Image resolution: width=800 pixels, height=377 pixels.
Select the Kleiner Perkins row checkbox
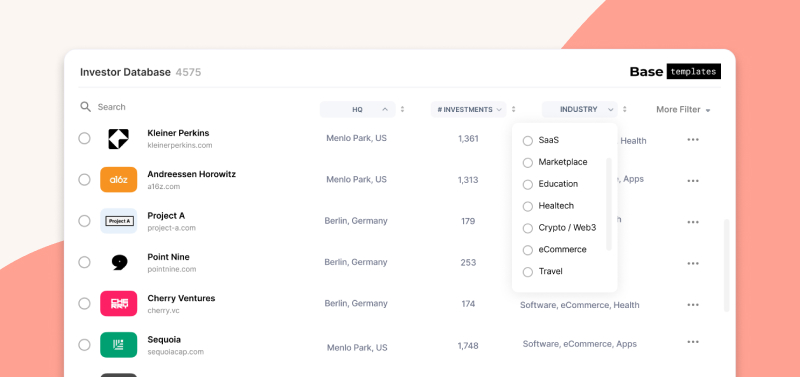click(x=84, y=138)
